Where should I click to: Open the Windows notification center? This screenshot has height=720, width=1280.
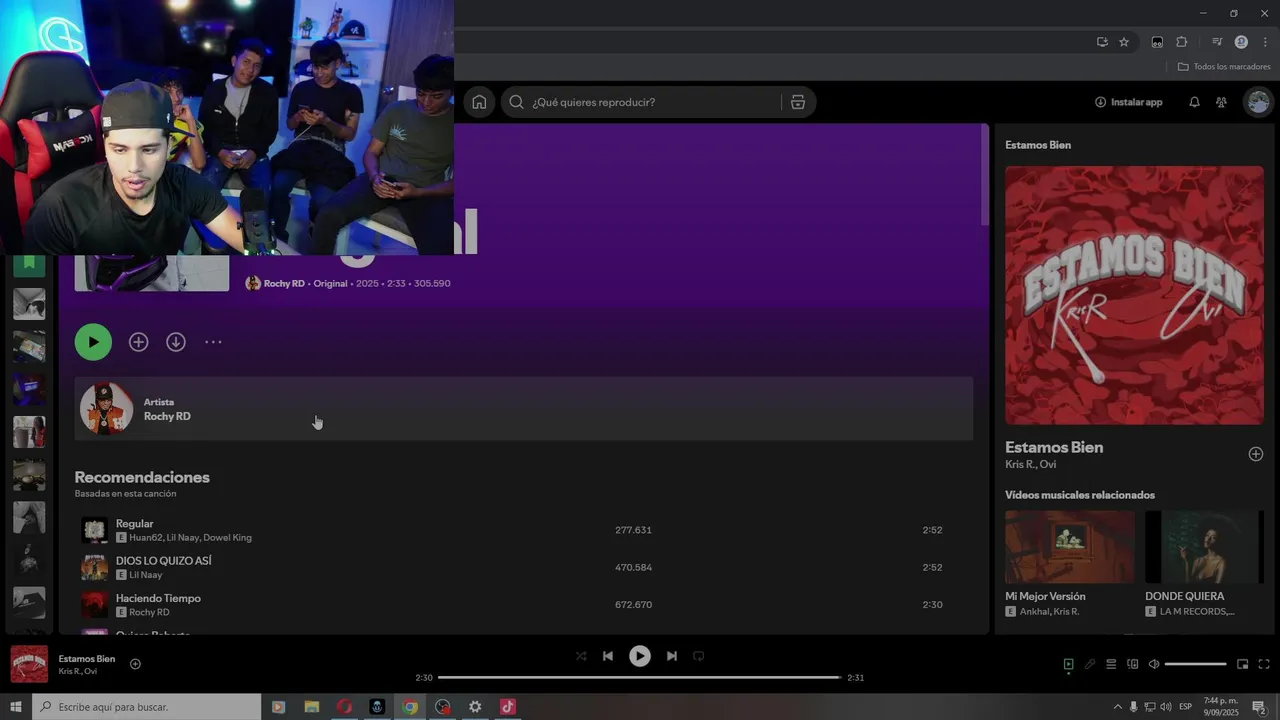pos(1259,707)
